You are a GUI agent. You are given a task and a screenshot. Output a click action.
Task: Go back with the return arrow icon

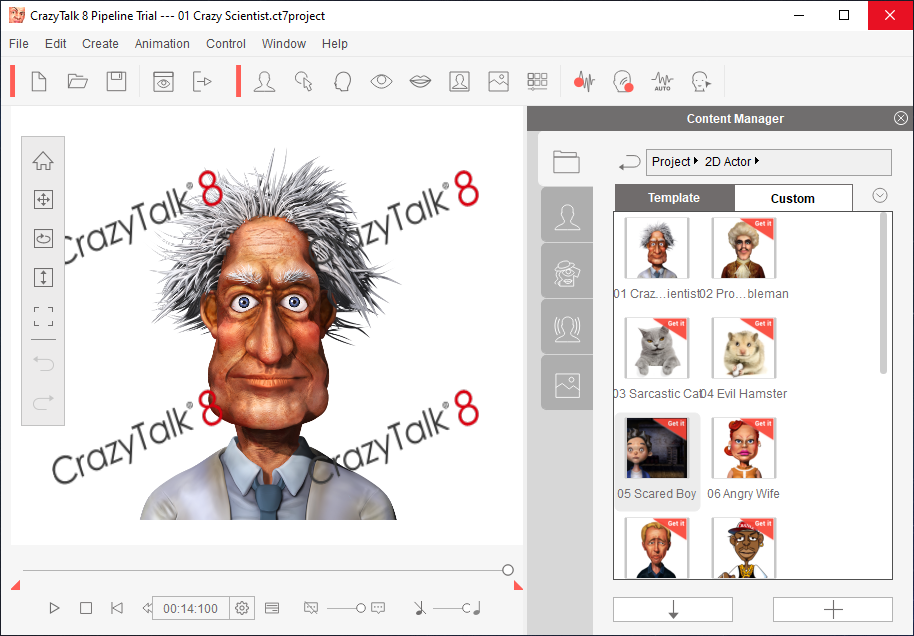(x=630, y=163)
